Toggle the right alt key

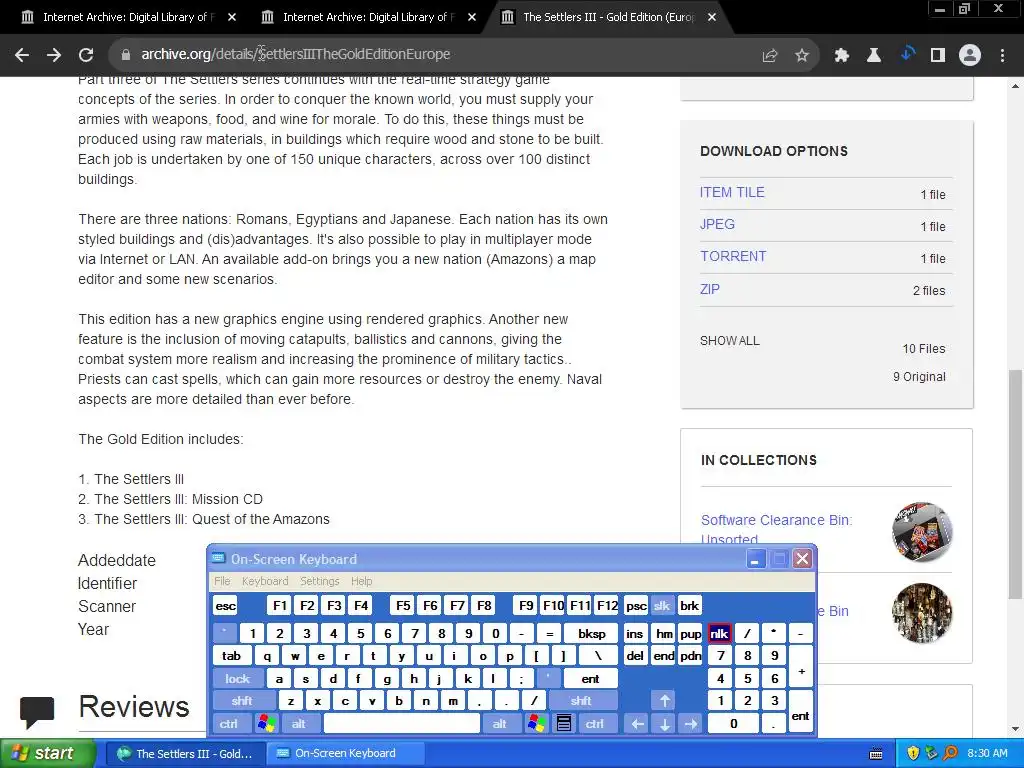500,724
